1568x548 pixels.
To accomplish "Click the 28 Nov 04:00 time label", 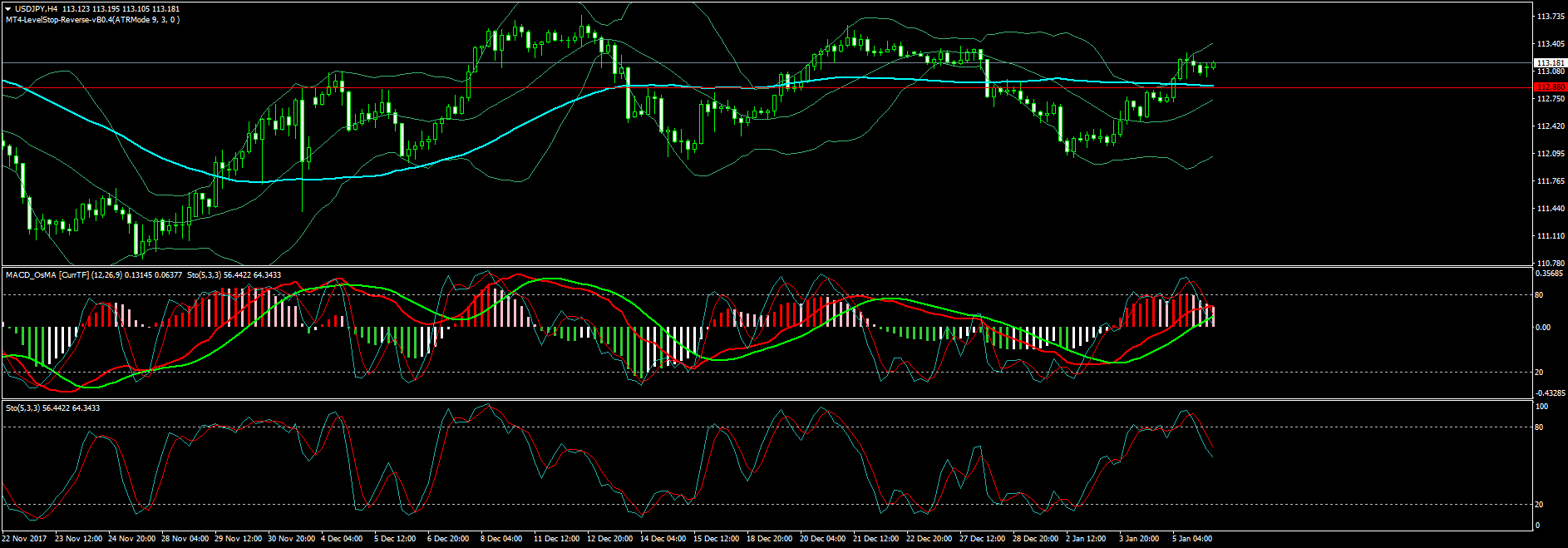I will point(185,539).
